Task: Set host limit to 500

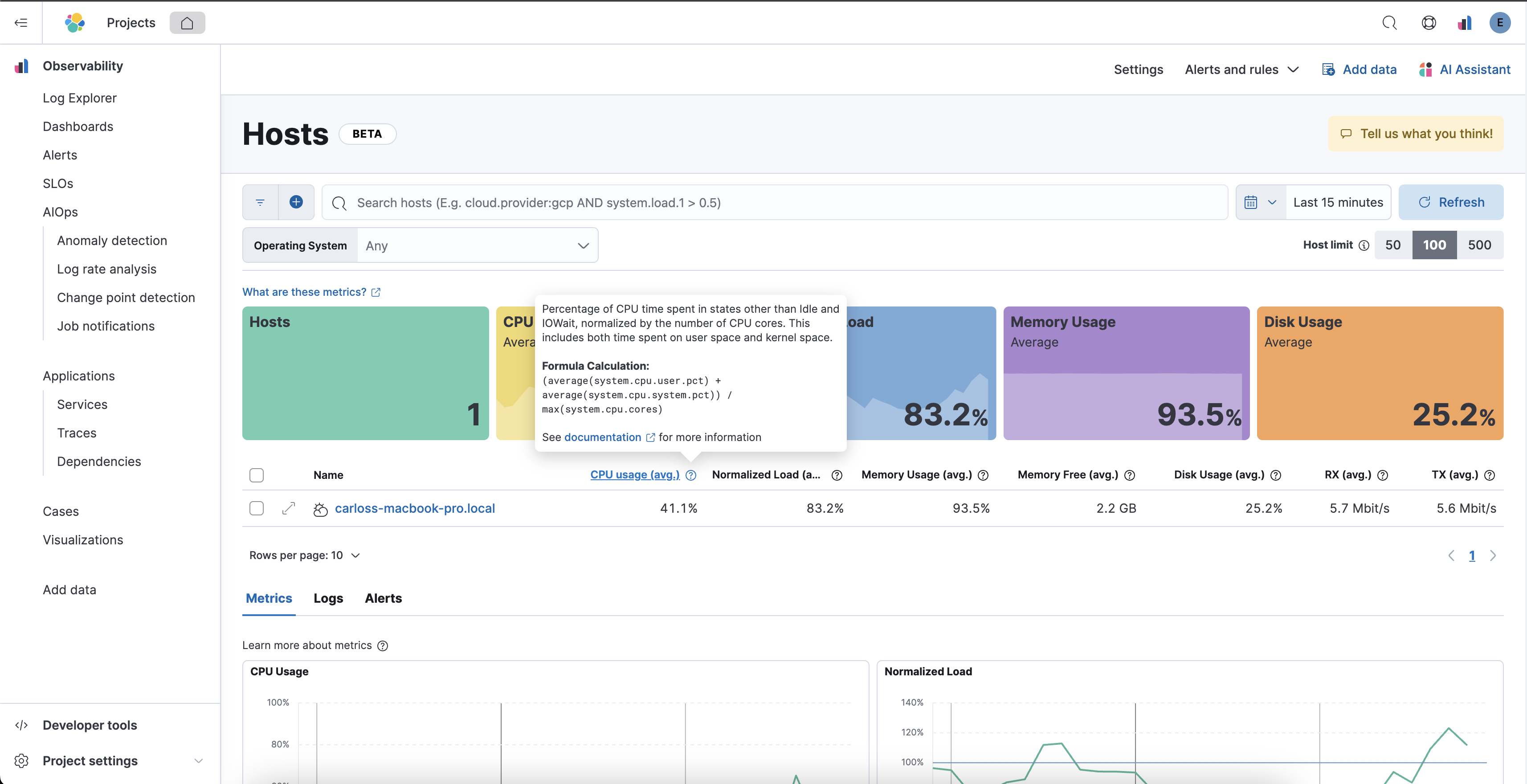Action: [1480, 245]
